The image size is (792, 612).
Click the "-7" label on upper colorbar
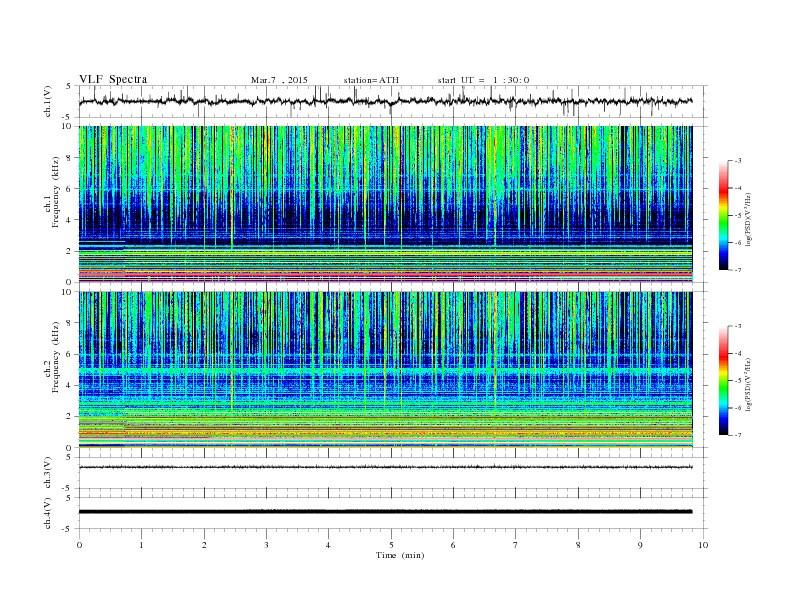(x=737, y=270)
